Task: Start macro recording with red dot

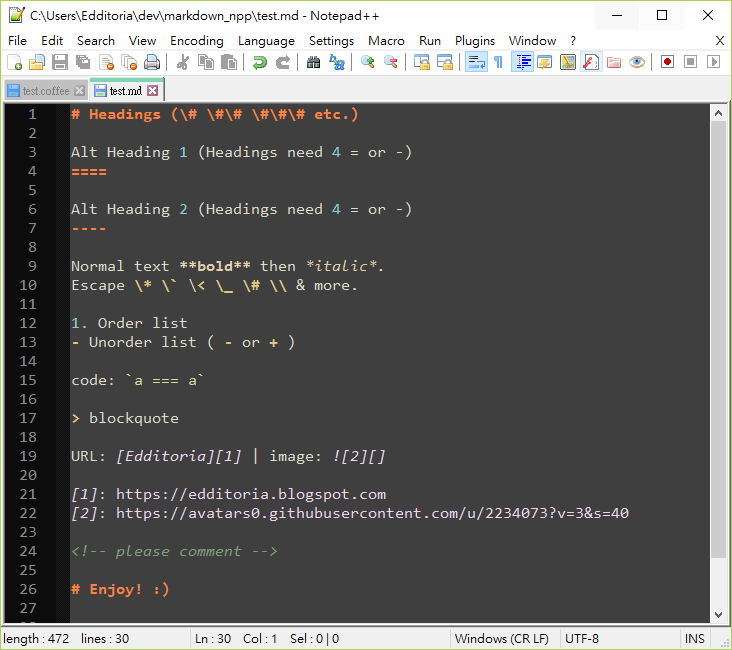Action: 668,62
